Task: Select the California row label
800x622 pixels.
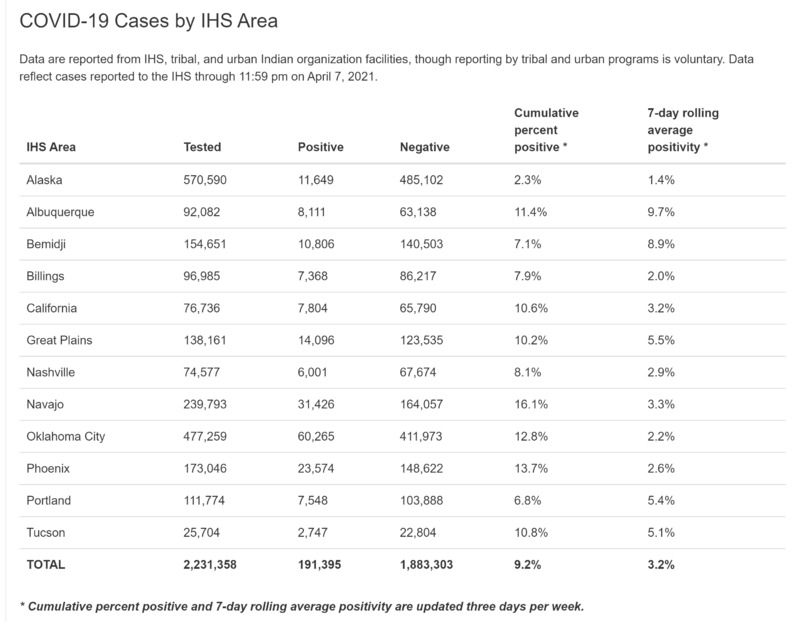Action: coord(52,308)
